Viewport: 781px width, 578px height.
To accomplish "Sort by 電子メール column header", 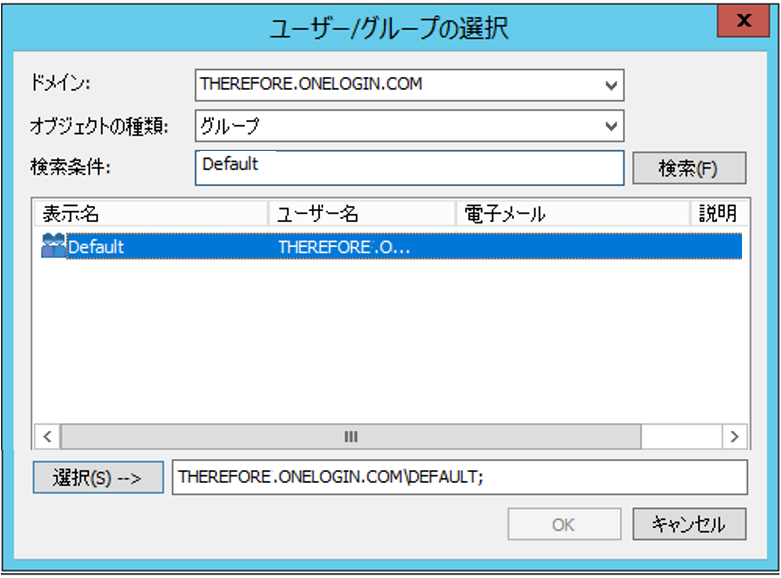I will [573, 214].
